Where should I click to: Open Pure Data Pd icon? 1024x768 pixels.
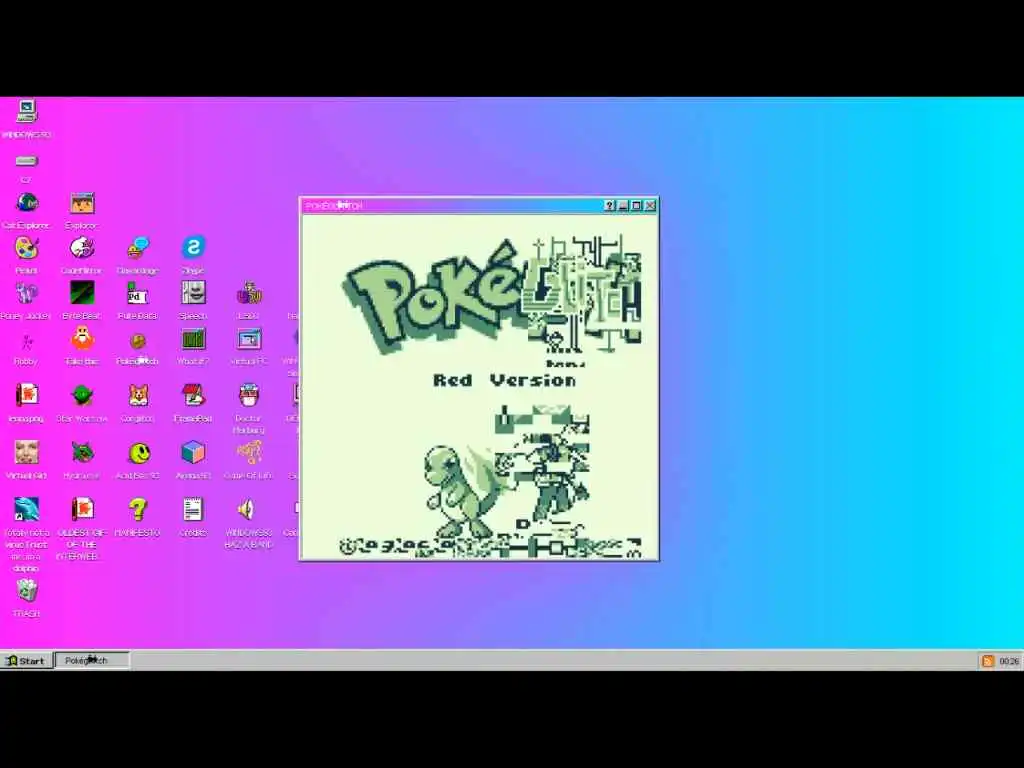(x=138, y=293)
